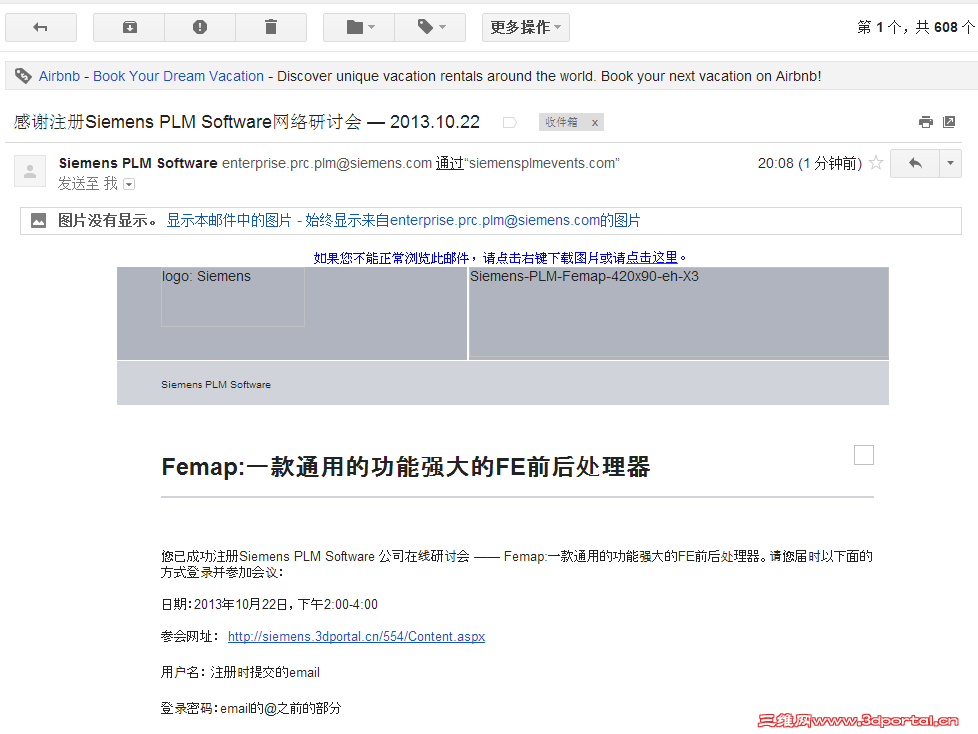978x734 pixels.
Task: Expand recipient details arrow next to 我
Action: coord(129,184)
